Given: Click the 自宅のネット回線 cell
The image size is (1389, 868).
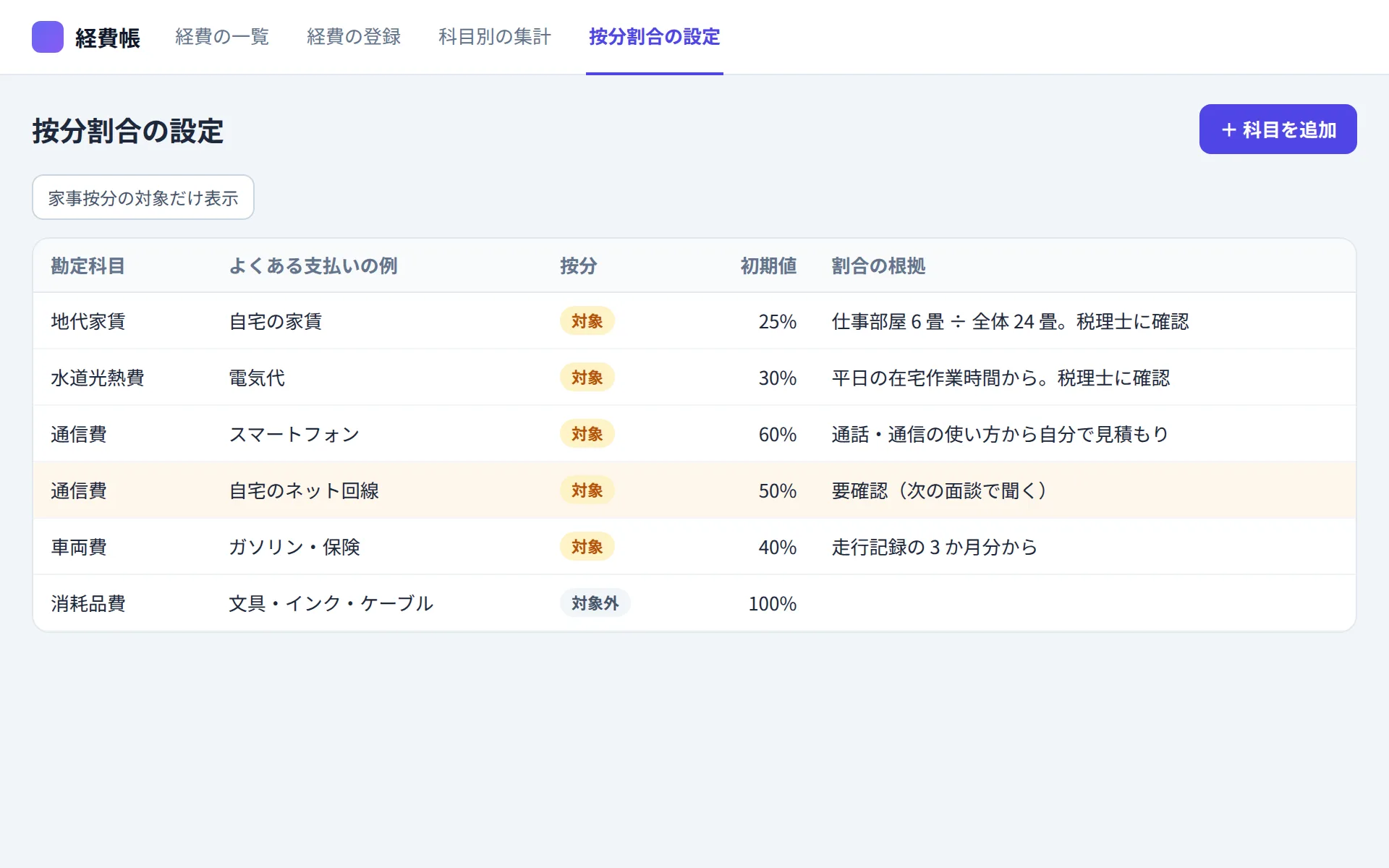Looking at the screenshot, I should (x=304, y=490).
